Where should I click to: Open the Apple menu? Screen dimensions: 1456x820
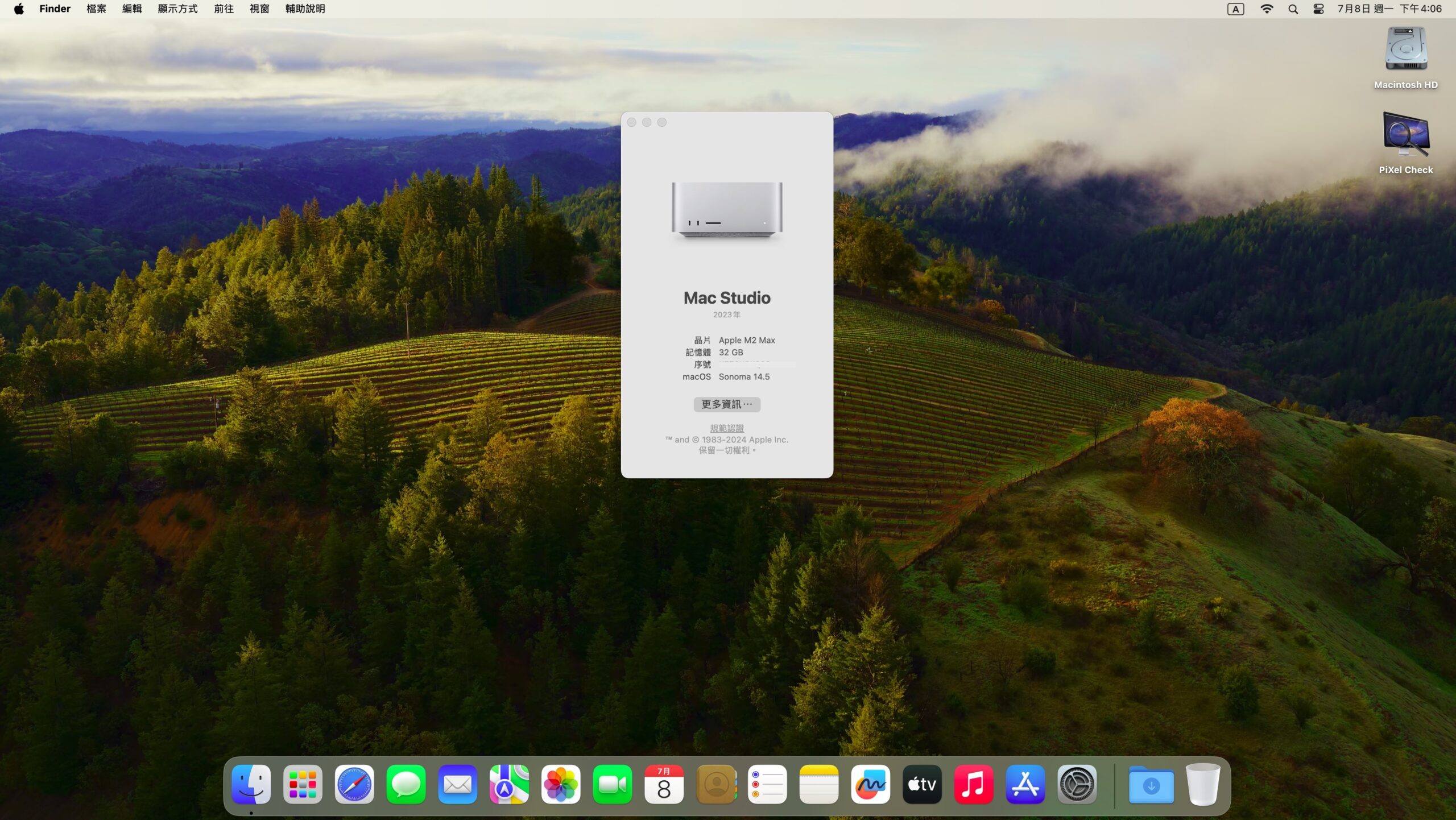19,9
